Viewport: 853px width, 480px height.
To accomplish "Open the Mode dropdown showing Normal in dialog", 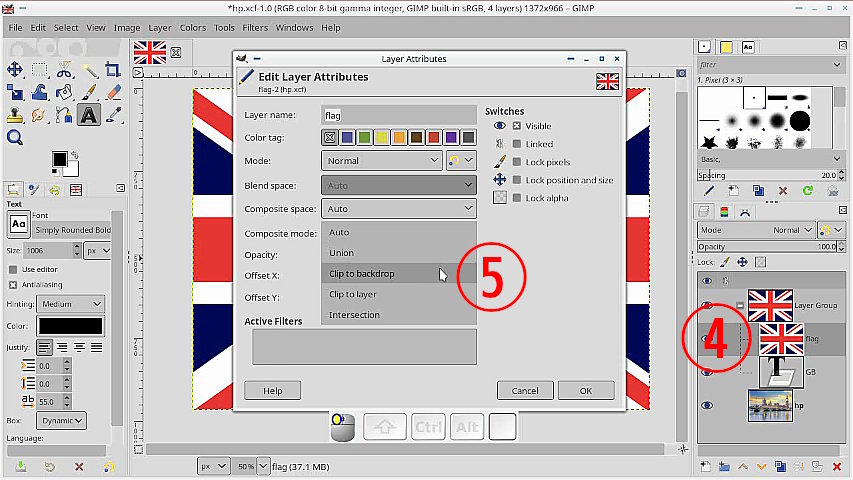I will (x=382, y=161).
